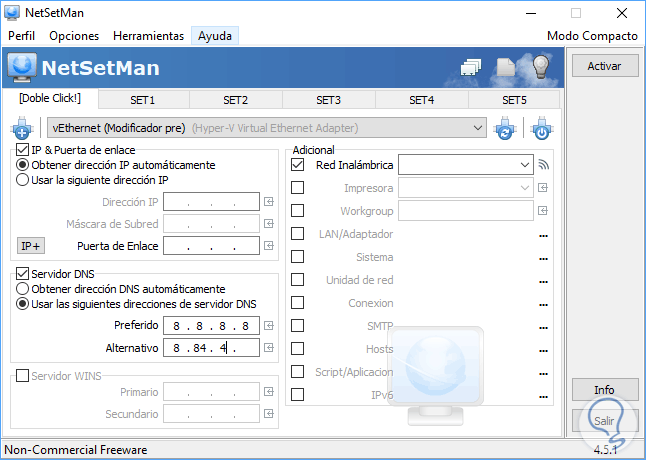Click the get-current arrow next to Puerta de Enlace
The width and height of the screenshot is (646, 460).
click(x=269, y=246)
